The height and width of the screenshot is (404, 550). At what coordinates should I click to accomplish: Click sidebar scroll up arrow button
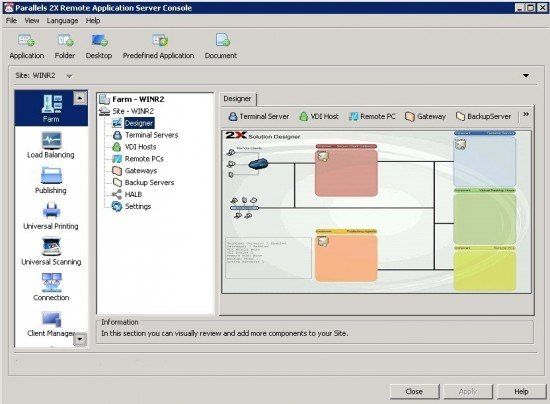[80, 98]
